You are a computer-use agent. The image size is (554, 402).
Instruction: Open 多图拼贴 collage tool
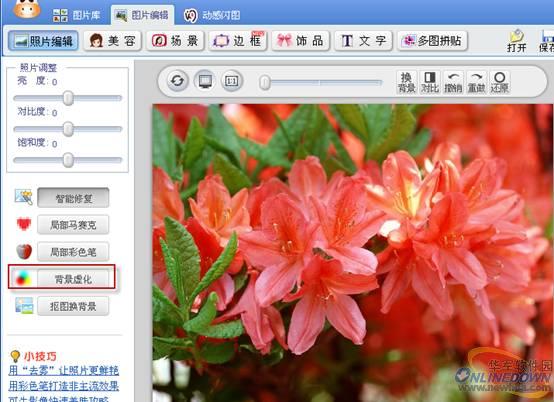point(432,41)
